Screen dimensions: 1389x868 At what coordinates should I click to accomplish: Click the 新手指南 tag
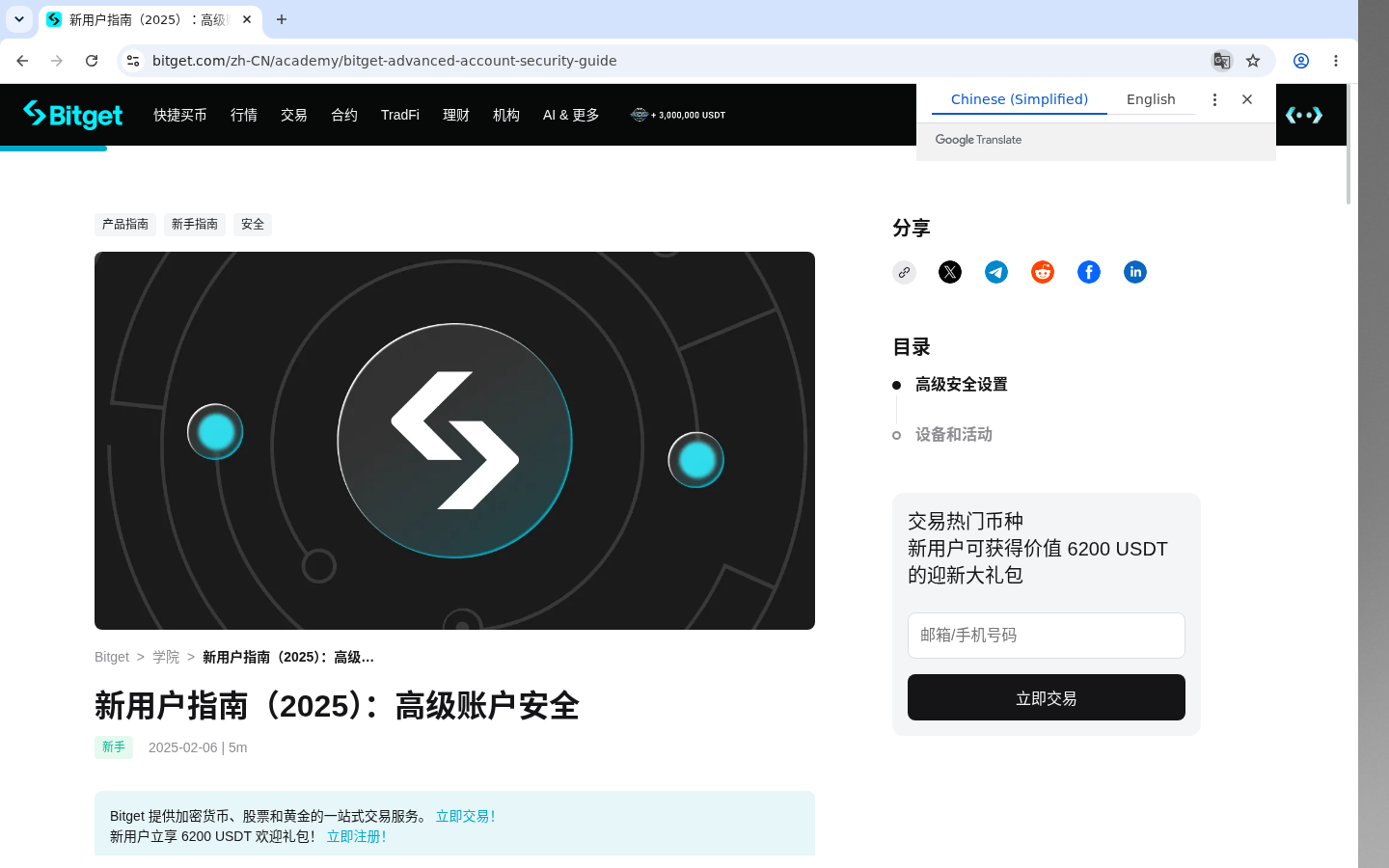(x=195, y=225)
